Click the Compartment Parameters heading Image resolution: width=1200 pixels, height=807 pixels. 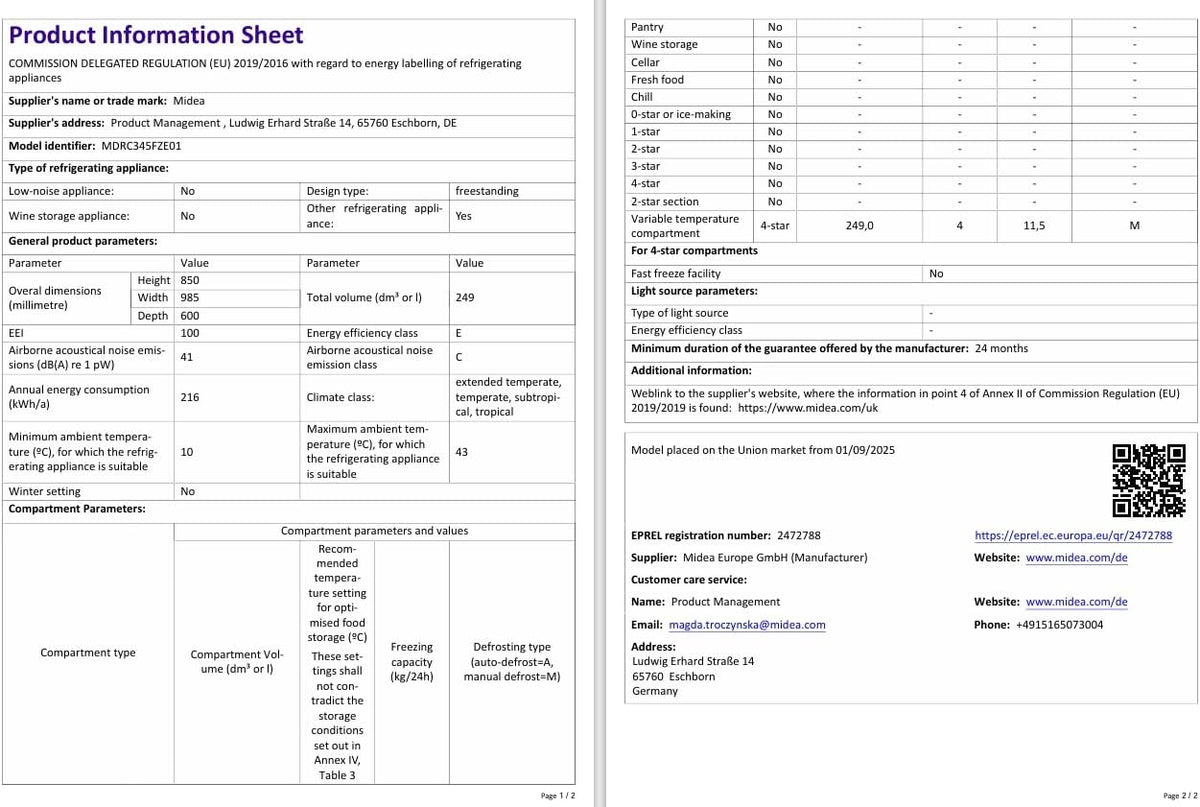[x=77, y=508]
